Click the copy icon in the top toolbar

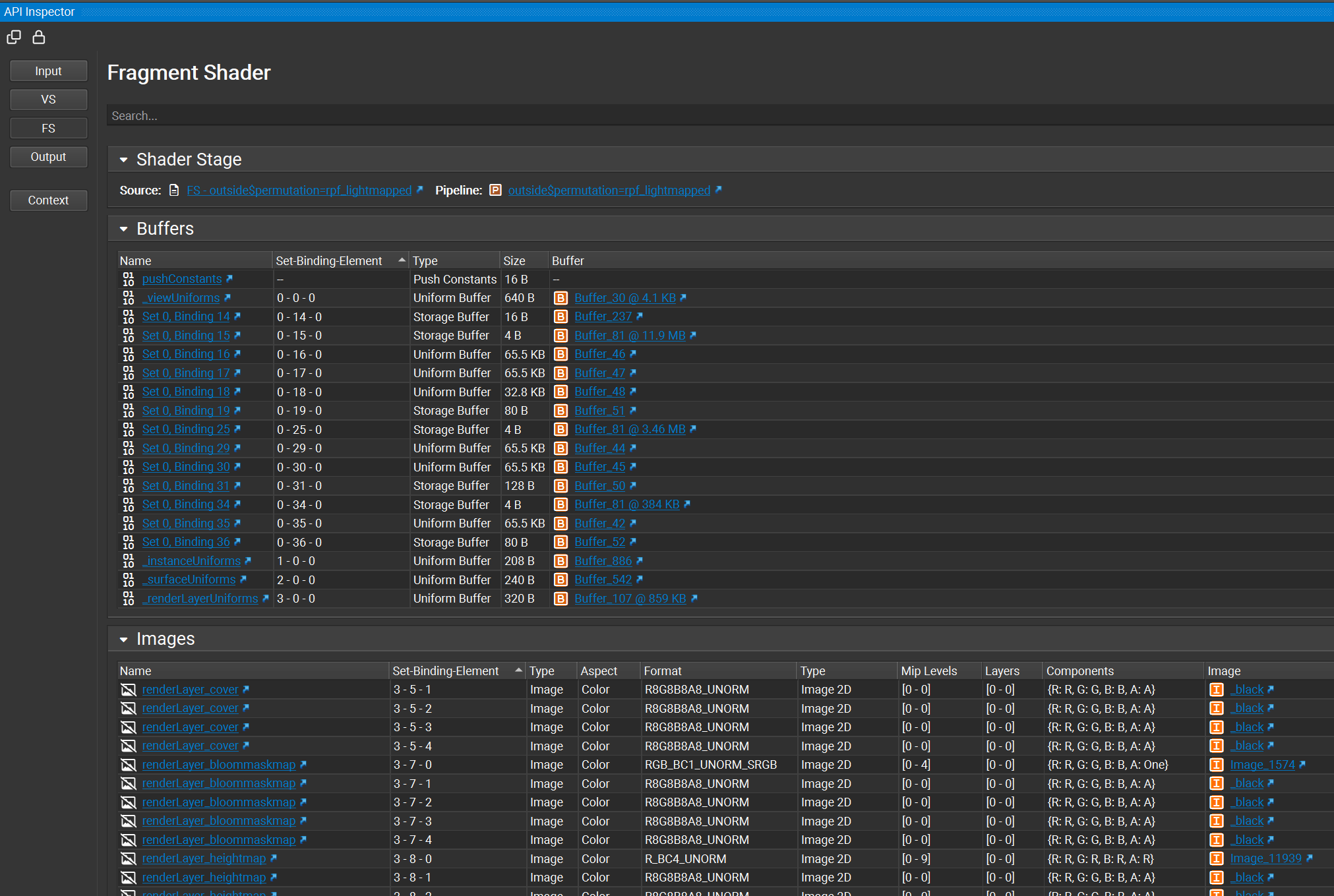click(x=14, y=38)
